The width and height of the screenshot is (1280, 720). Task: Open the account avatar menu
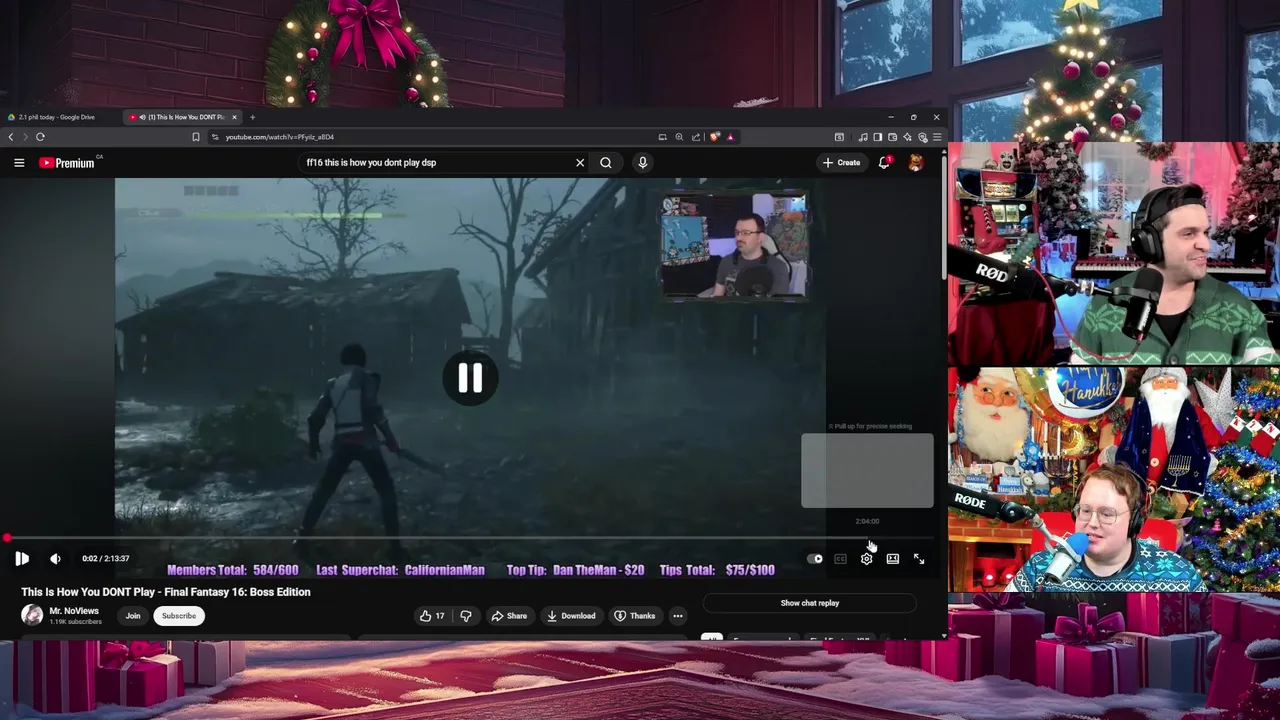(915, 162)
